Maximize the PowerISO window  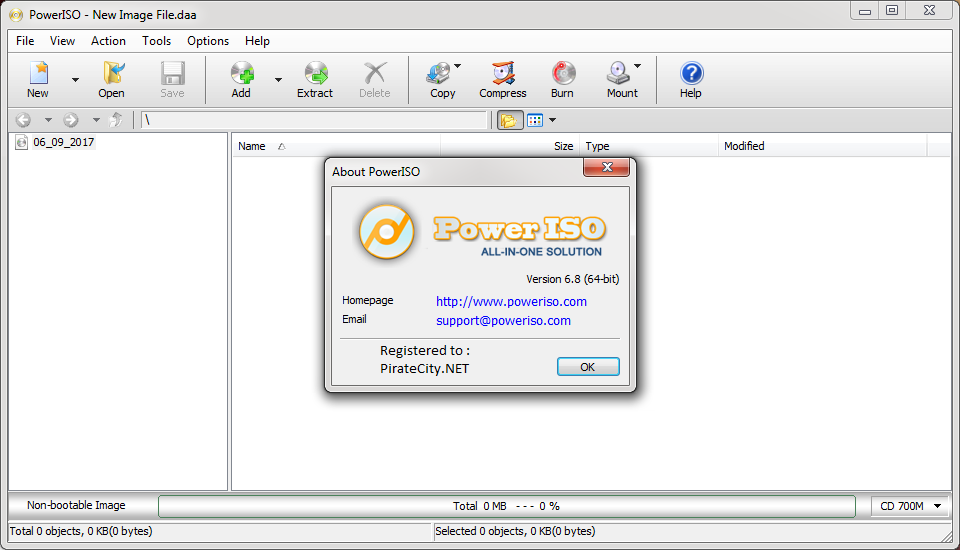point(892,11)
